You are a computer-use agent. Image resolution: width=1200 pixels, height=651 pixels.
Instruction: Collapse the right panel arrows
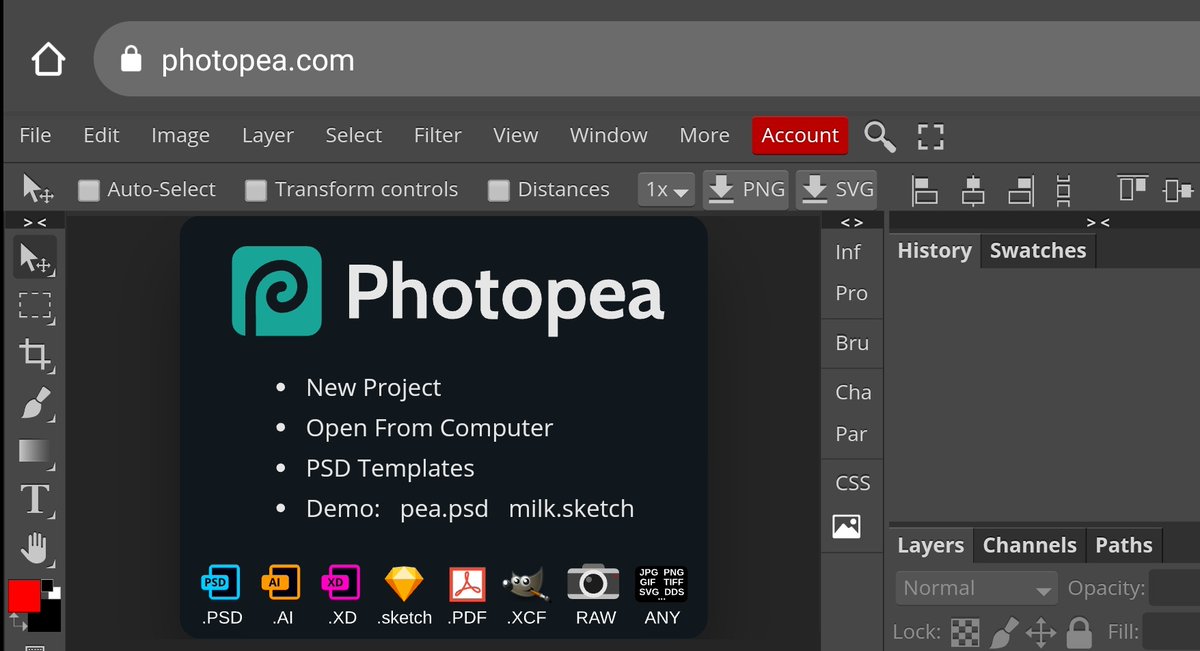1097,221
